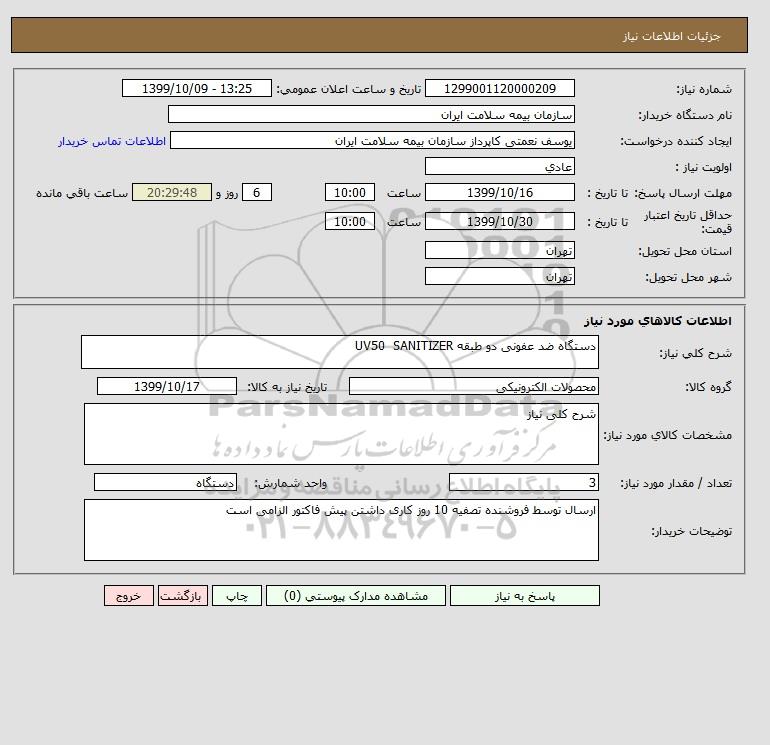
Task: Click the goods specifications text area
Action: [341, 434]
